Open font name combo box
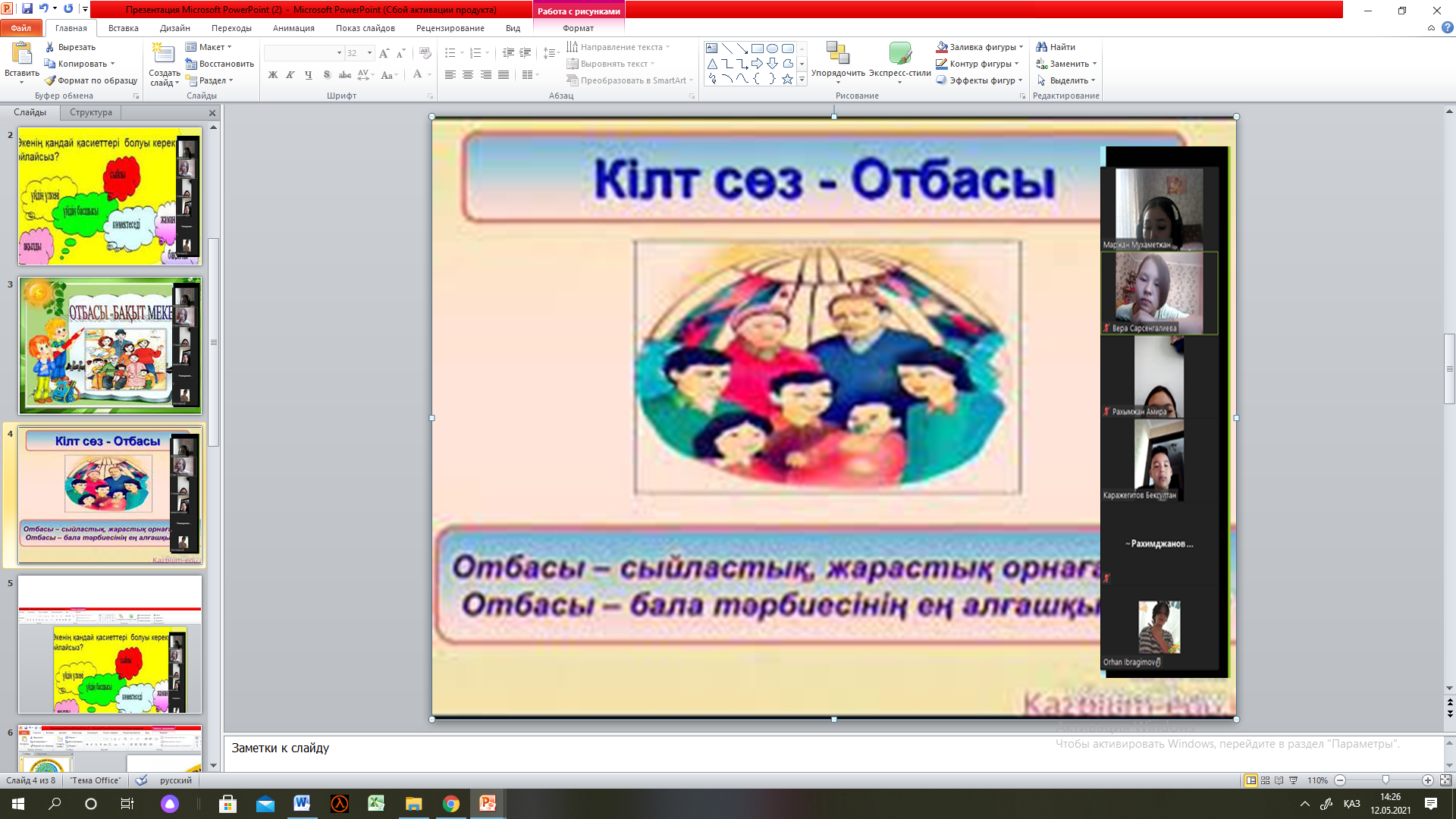 (x=304, y=53)
